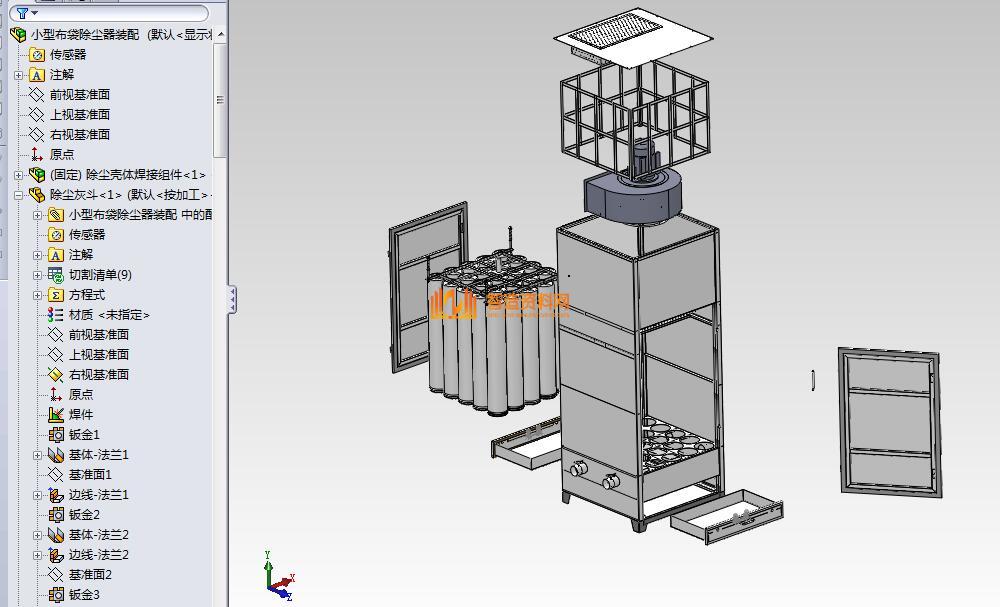The height and width of the screenshot is (607, 1000).
Task: Click the 基体-法兰1 base flange icon
Action: pos(56,454)
